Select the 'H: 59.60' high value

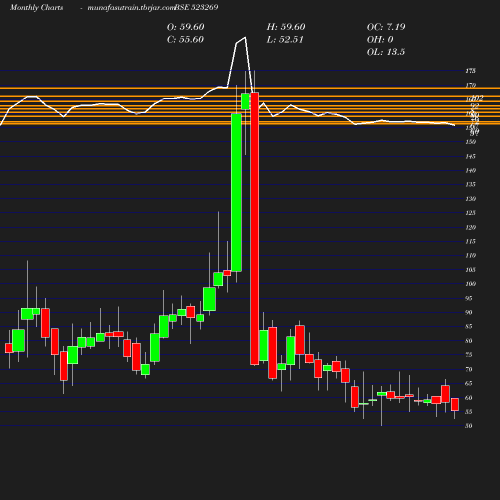286,27
